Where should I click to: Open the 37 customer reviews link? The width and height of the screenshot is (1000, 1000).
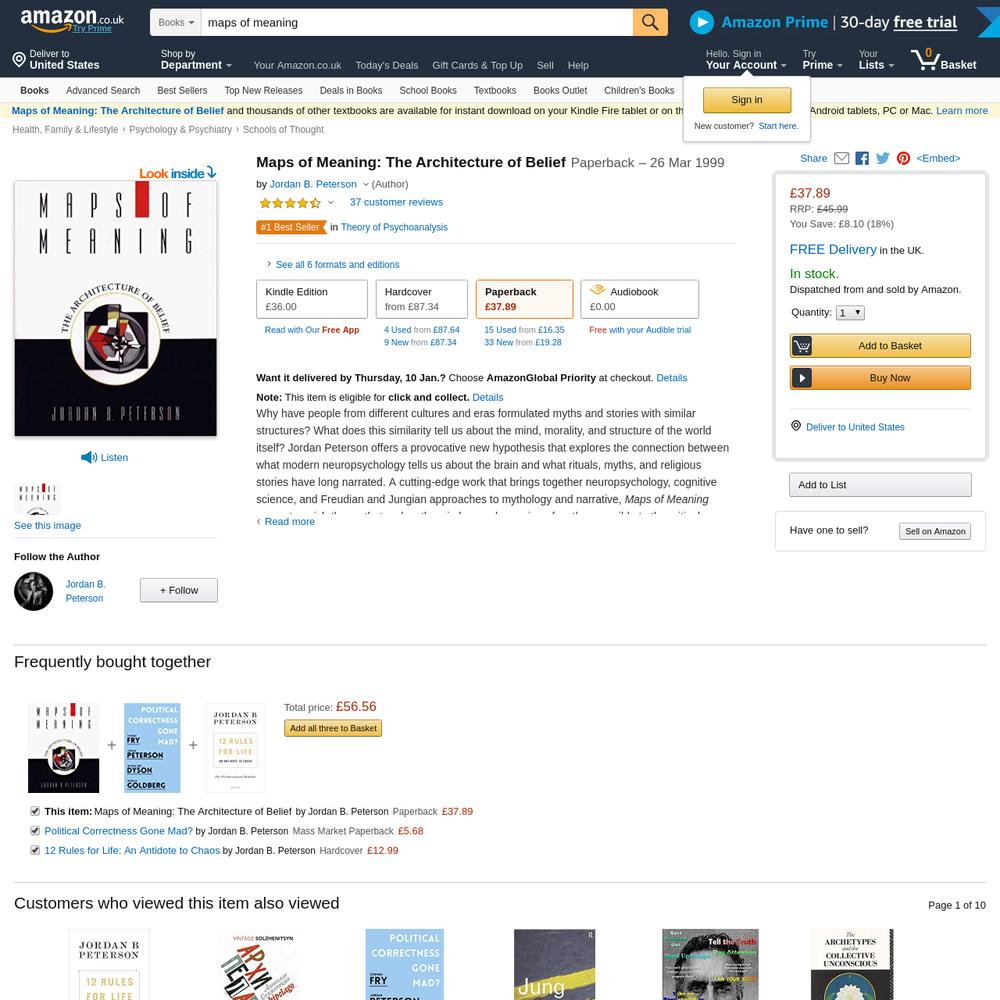click(396, 202)
